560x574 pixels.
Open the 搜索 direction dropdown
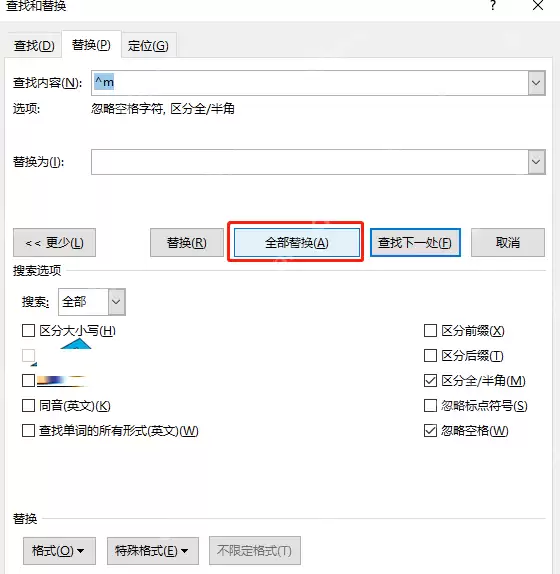coord(117,302)
